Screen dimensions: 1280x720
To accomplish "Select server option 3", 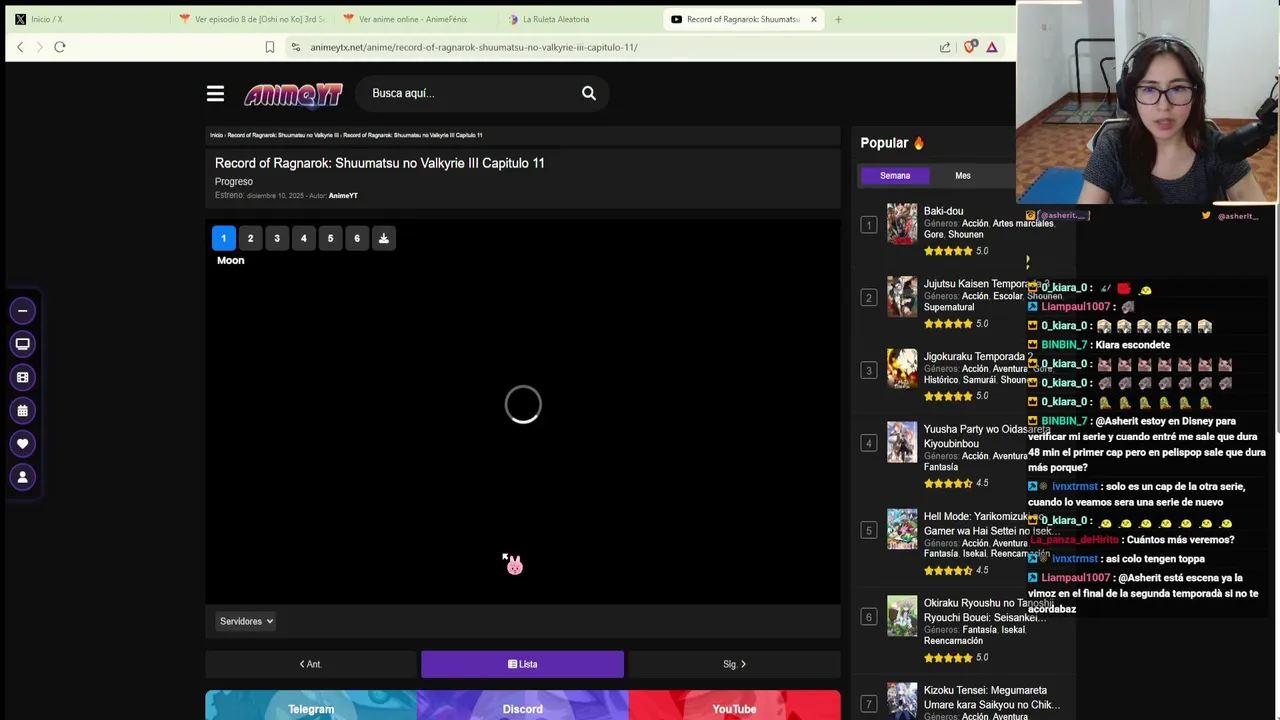I will [277, 238].
